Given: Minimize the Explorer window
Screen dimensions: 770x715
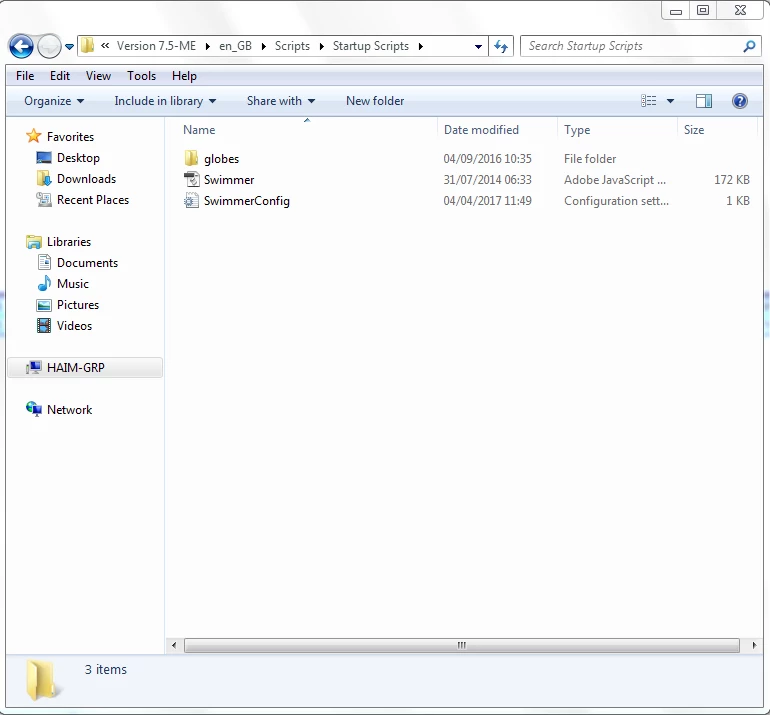Looking at the screenshot, I should point(676,10).
